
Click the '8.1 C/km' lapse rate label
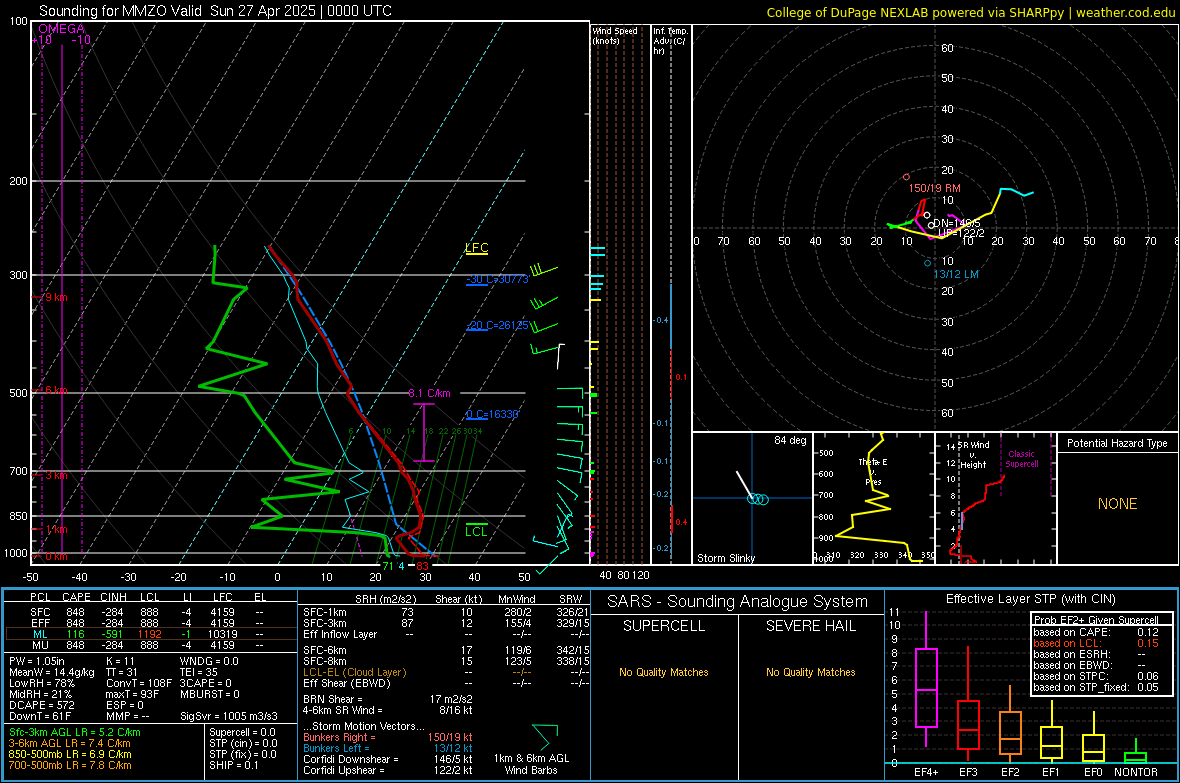[429, 393]
